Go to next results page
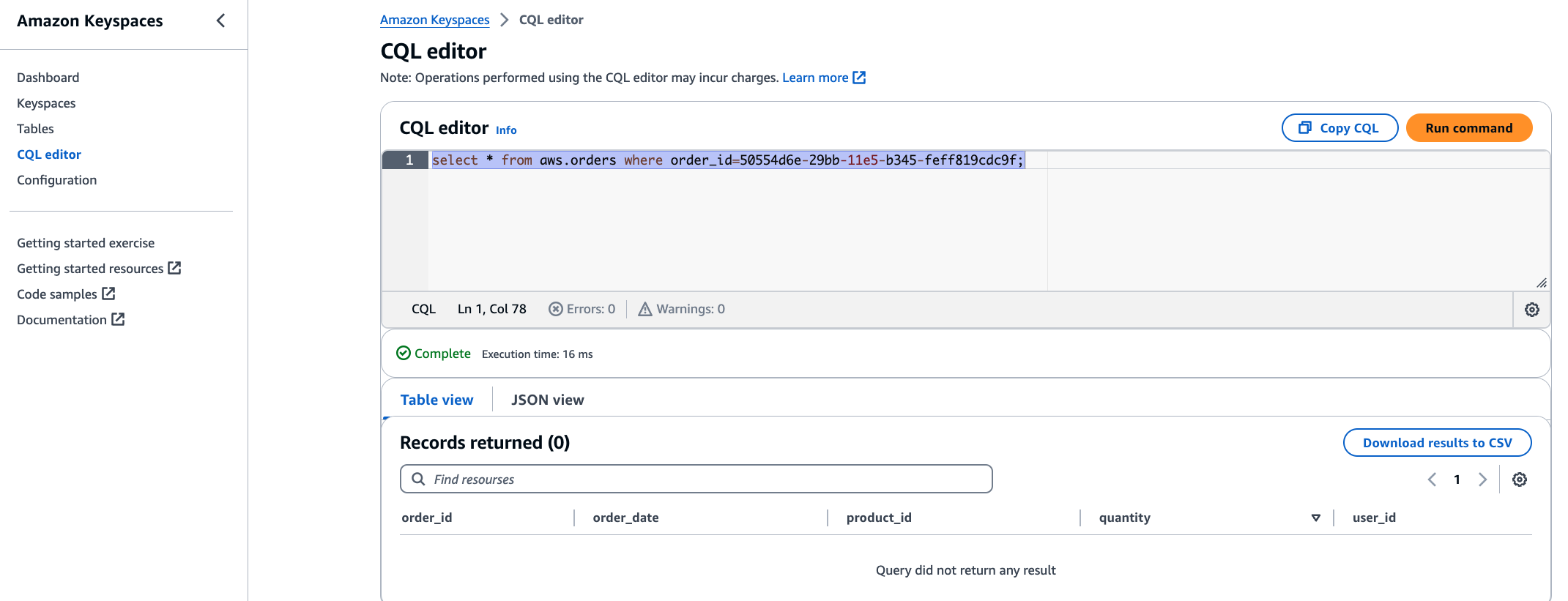Image resolution: width=1568 pixels, height=601 pixels. click(1482, 479)
